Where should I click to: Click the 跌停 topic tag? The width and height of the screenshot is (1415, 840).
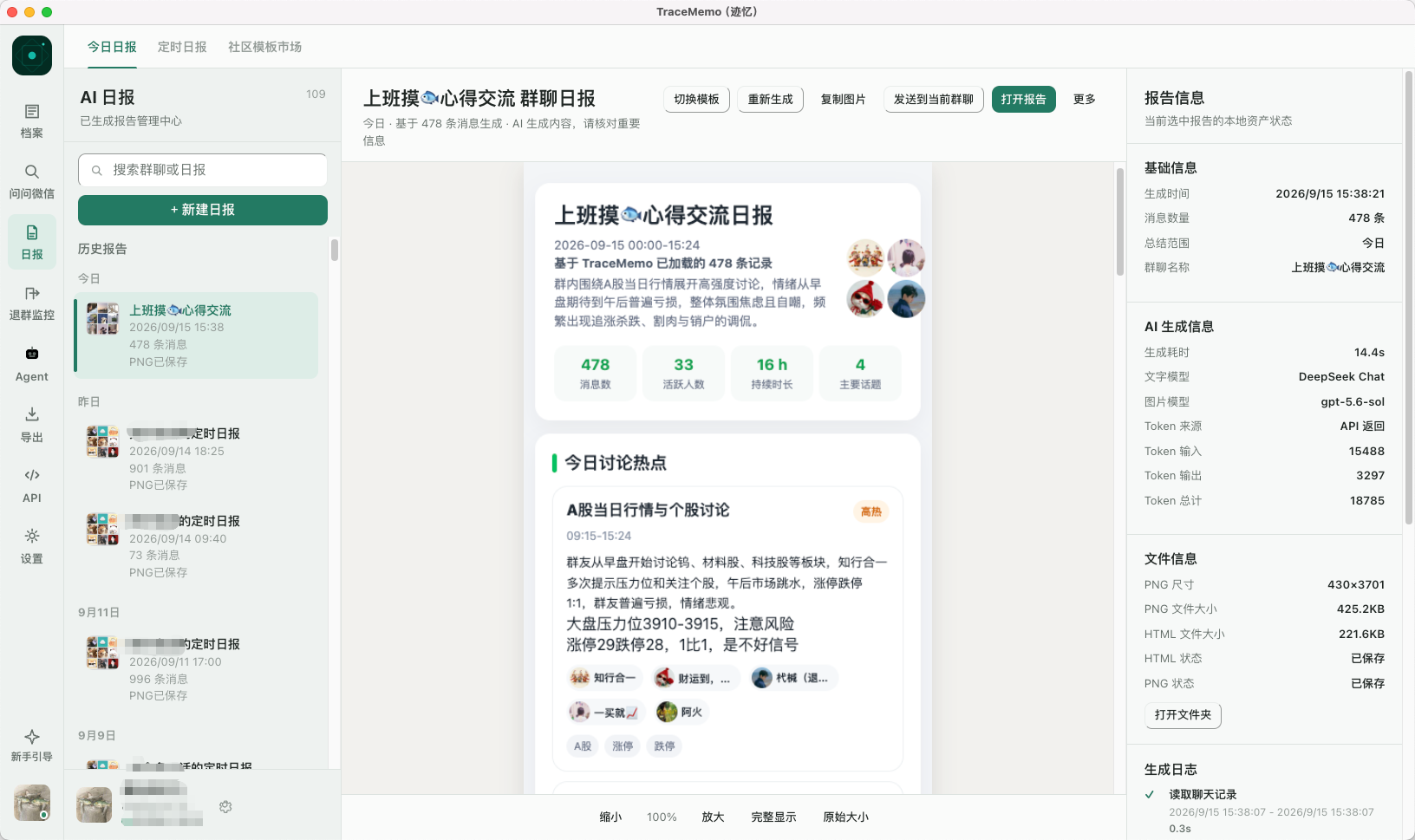[x=664, y=746]
